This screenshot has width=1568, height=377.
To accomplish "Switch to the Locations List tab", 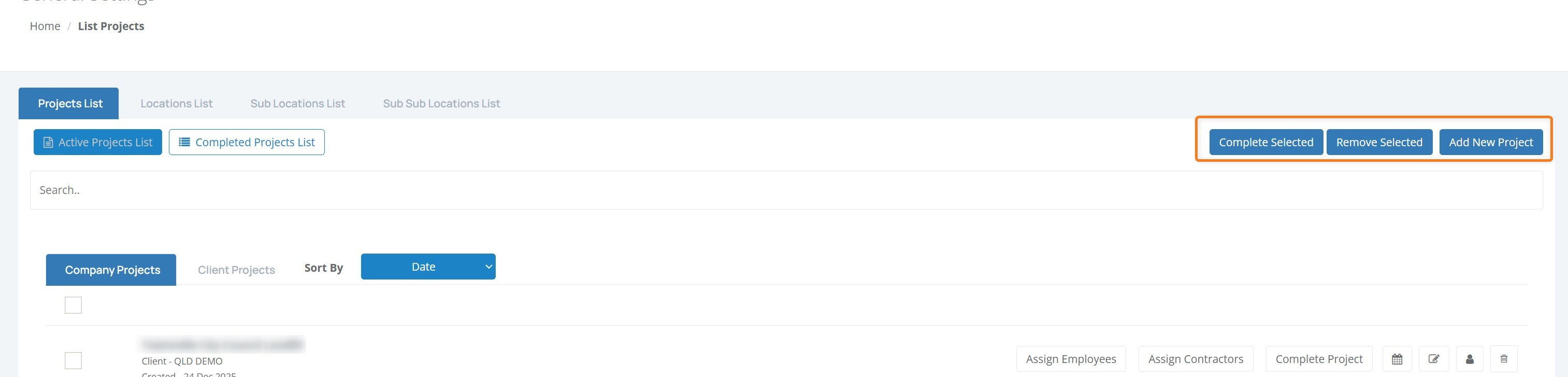I will point(177,104).
